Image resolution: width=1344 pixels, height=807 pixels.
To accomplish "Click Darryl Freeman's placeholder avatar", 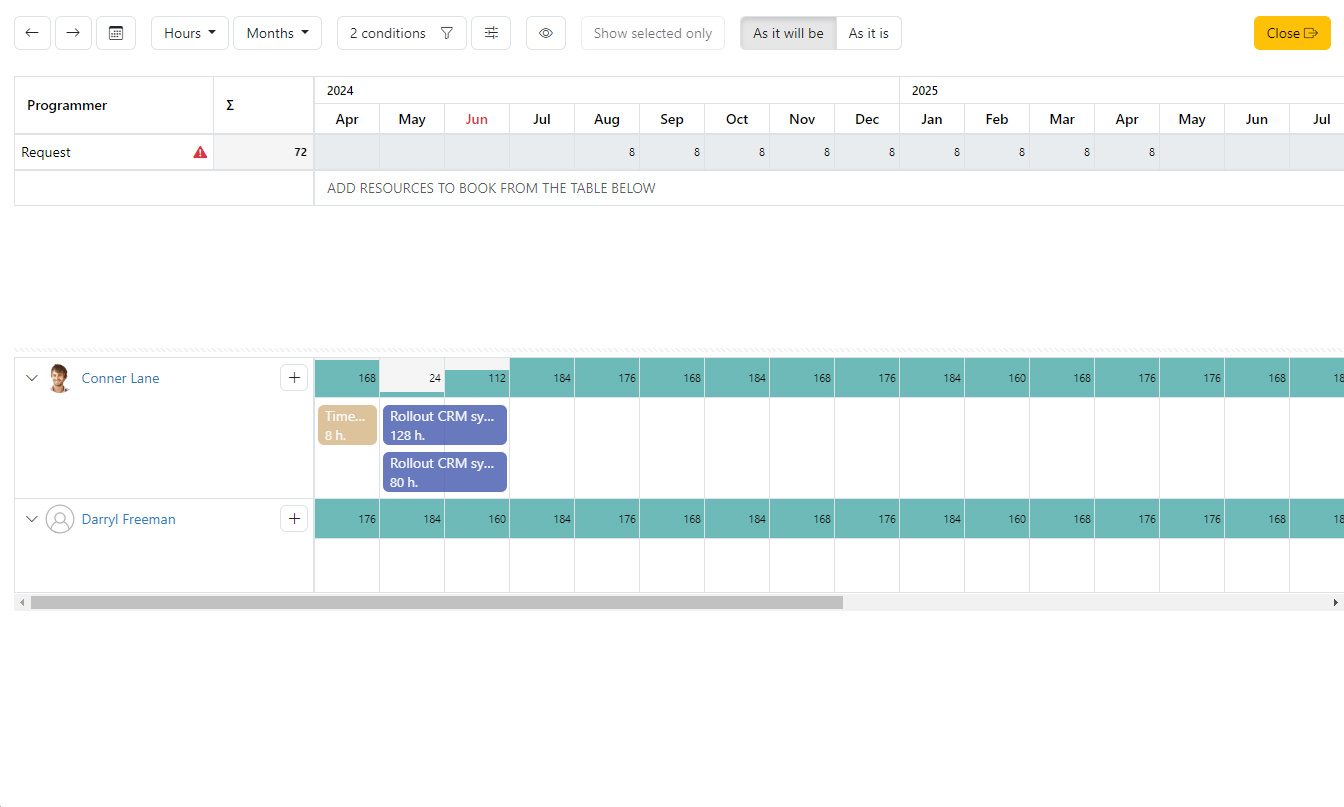I will (x=60, y=519).
